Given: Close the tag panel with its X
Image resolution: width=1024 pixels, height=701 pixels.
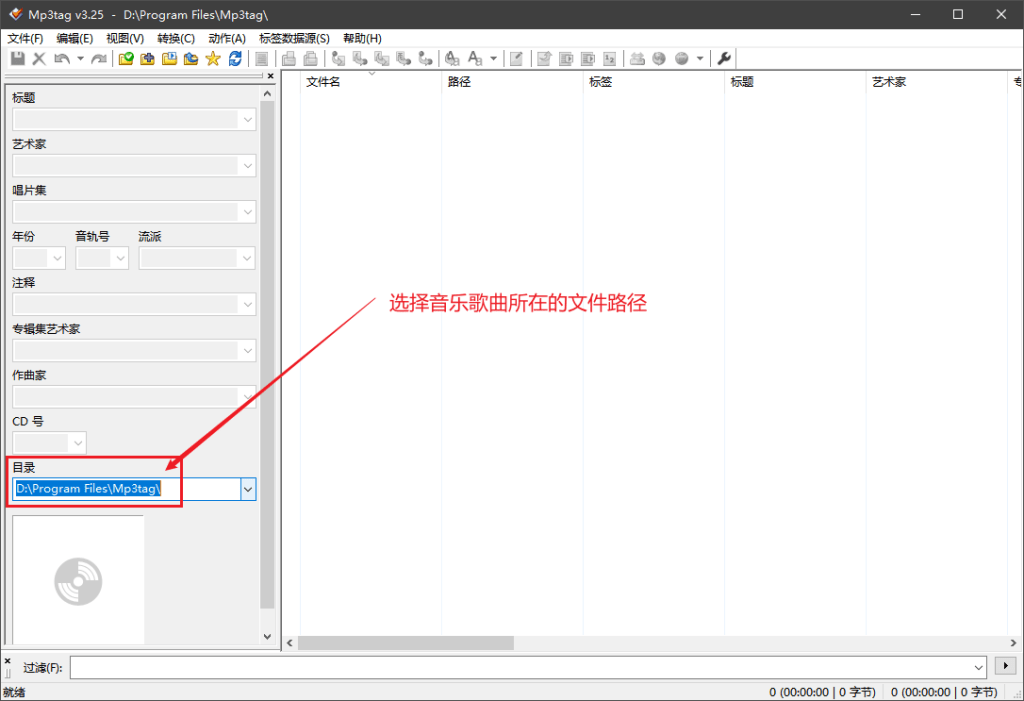Looking at the screenshot, I should [270, 76].
